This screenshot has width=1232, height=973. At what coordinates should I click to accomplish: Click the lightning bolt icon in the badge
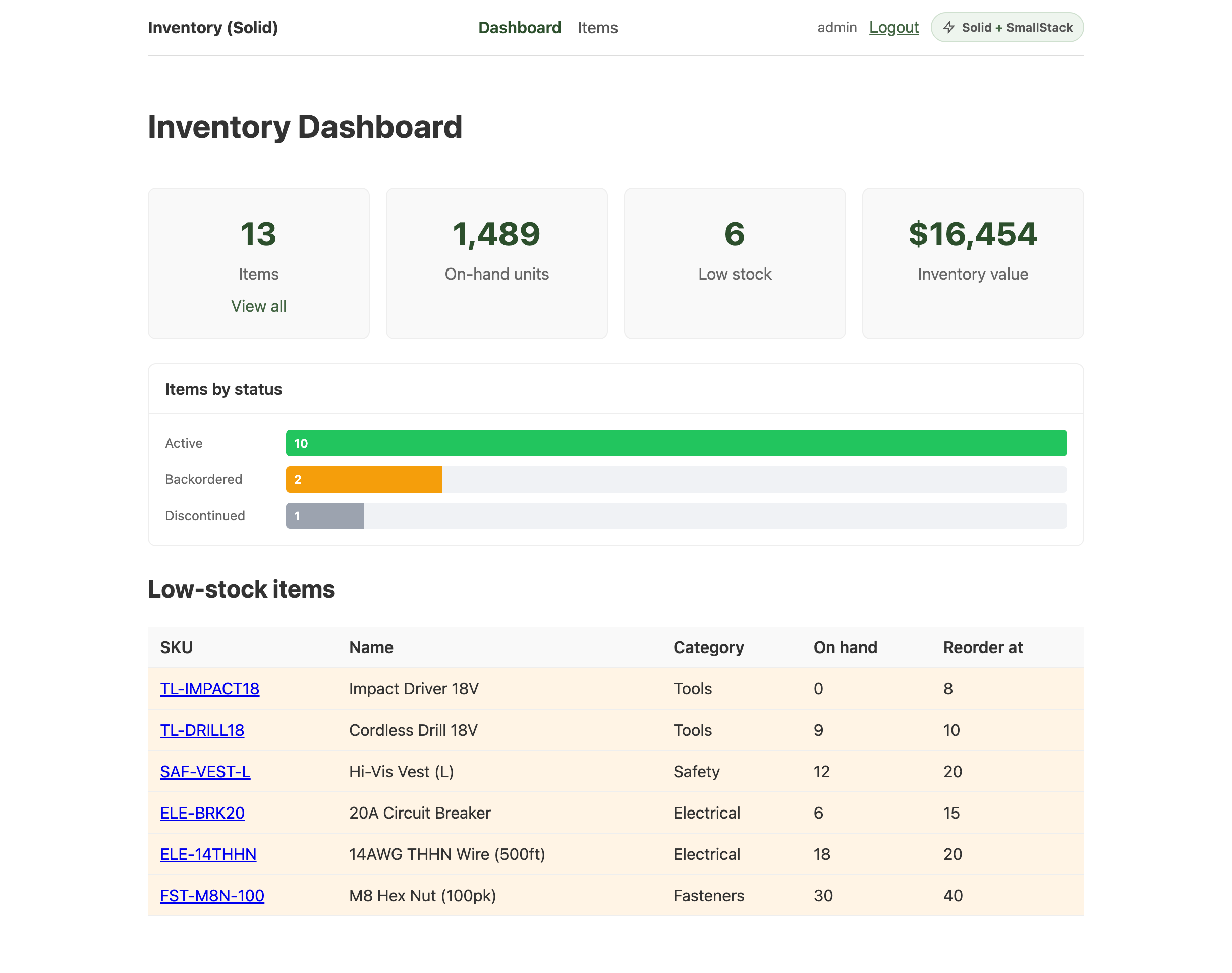(948, 27)
